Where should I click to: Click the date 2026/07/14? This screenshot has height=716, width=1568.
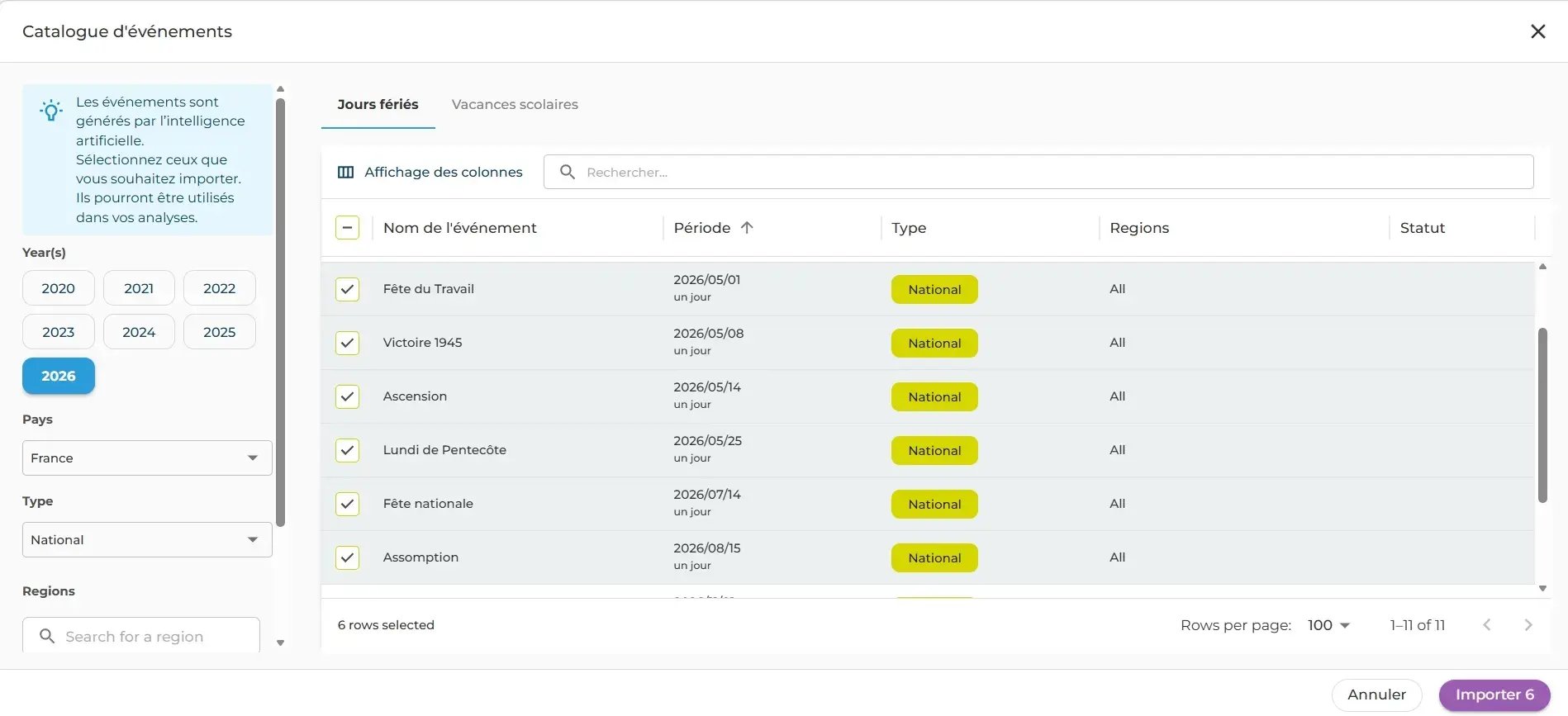tap(706, 495)
